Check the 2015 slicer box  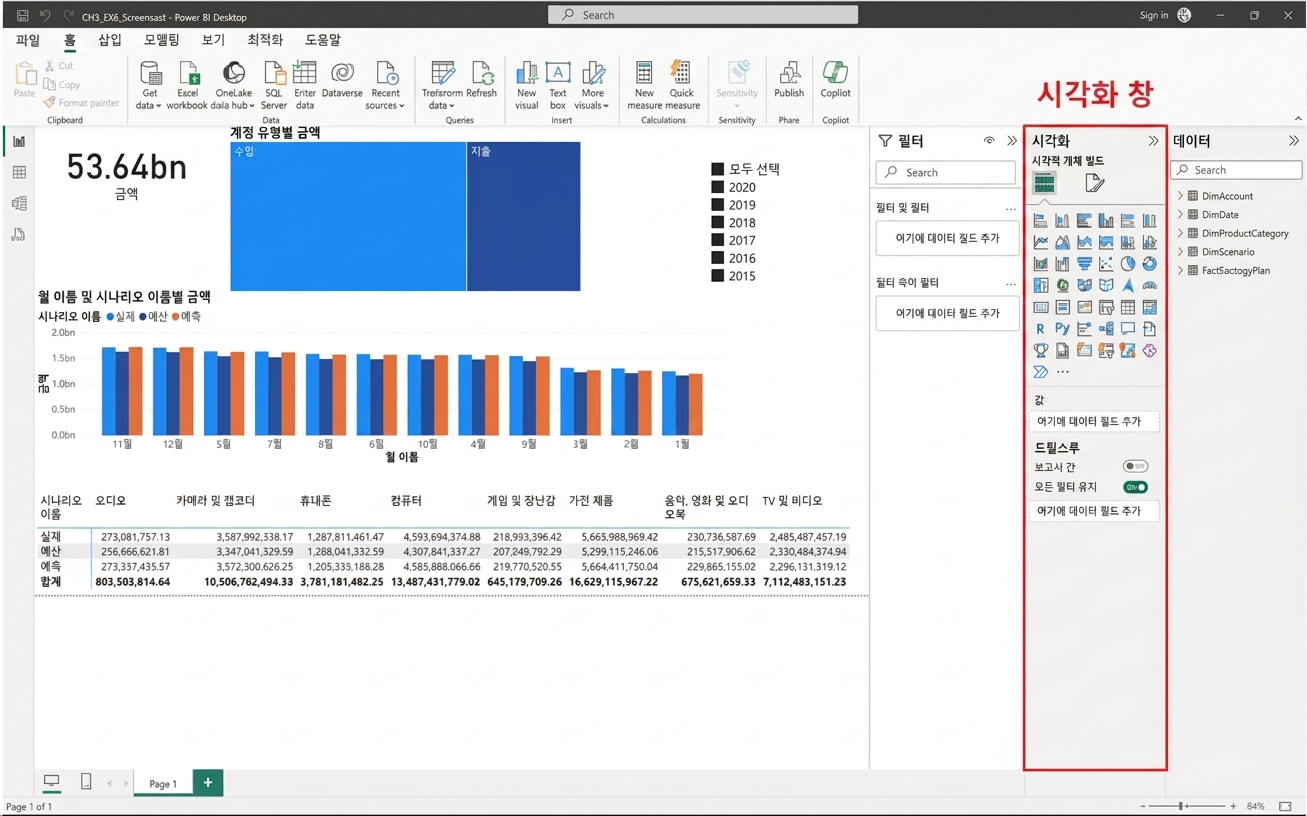tap(717, 276)
